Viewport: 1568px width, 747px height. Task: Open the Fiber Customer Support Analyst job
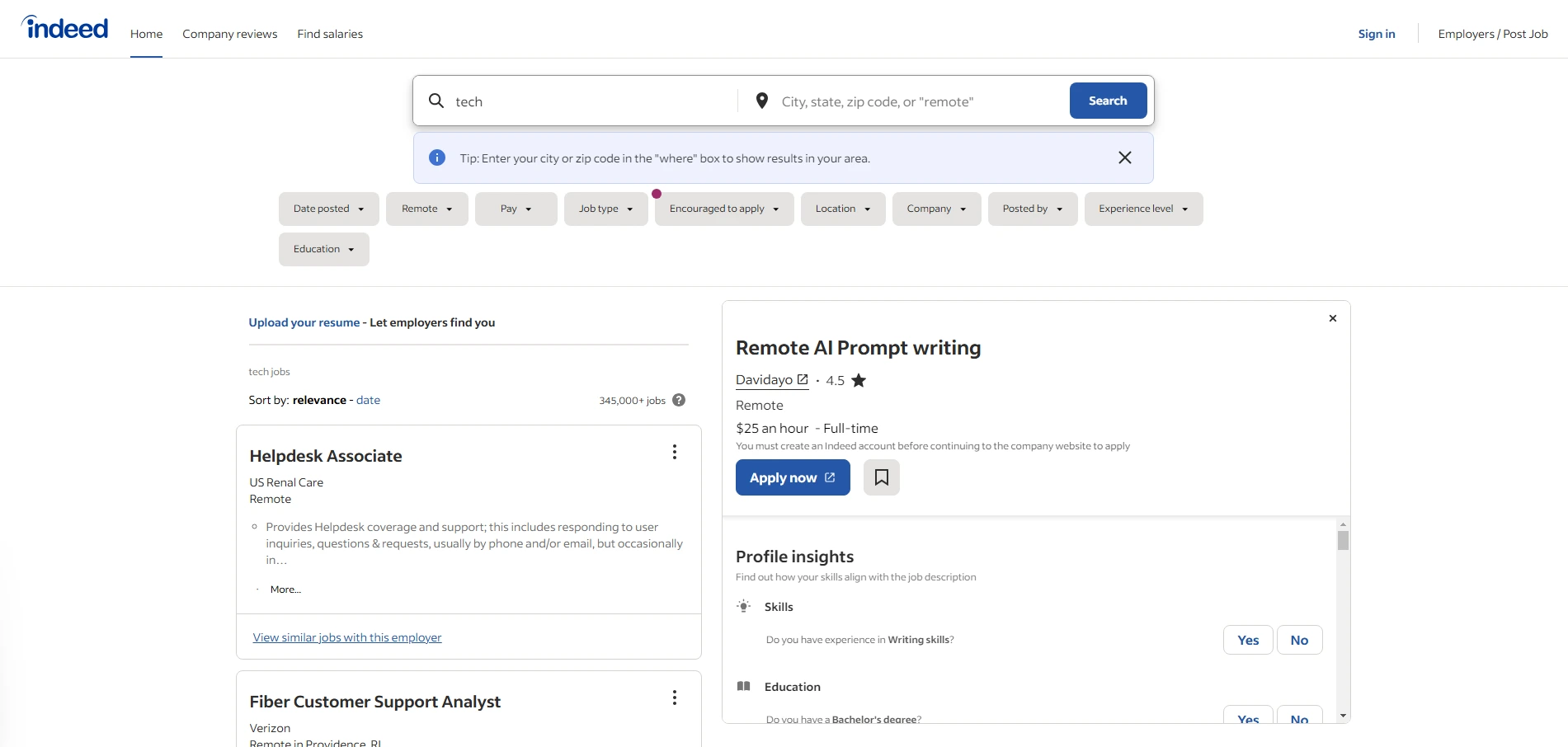point(375,702)
